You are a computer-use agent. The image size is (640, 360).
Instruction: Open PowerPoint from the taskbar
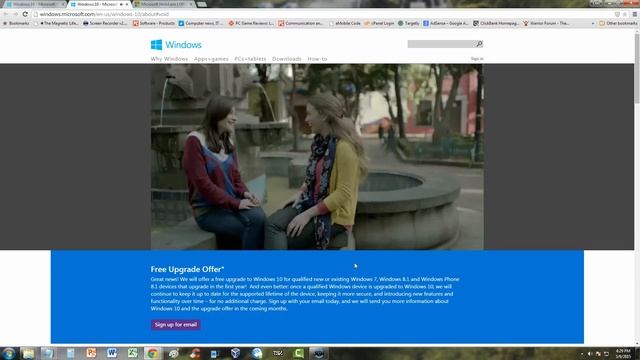click(91, 353)
